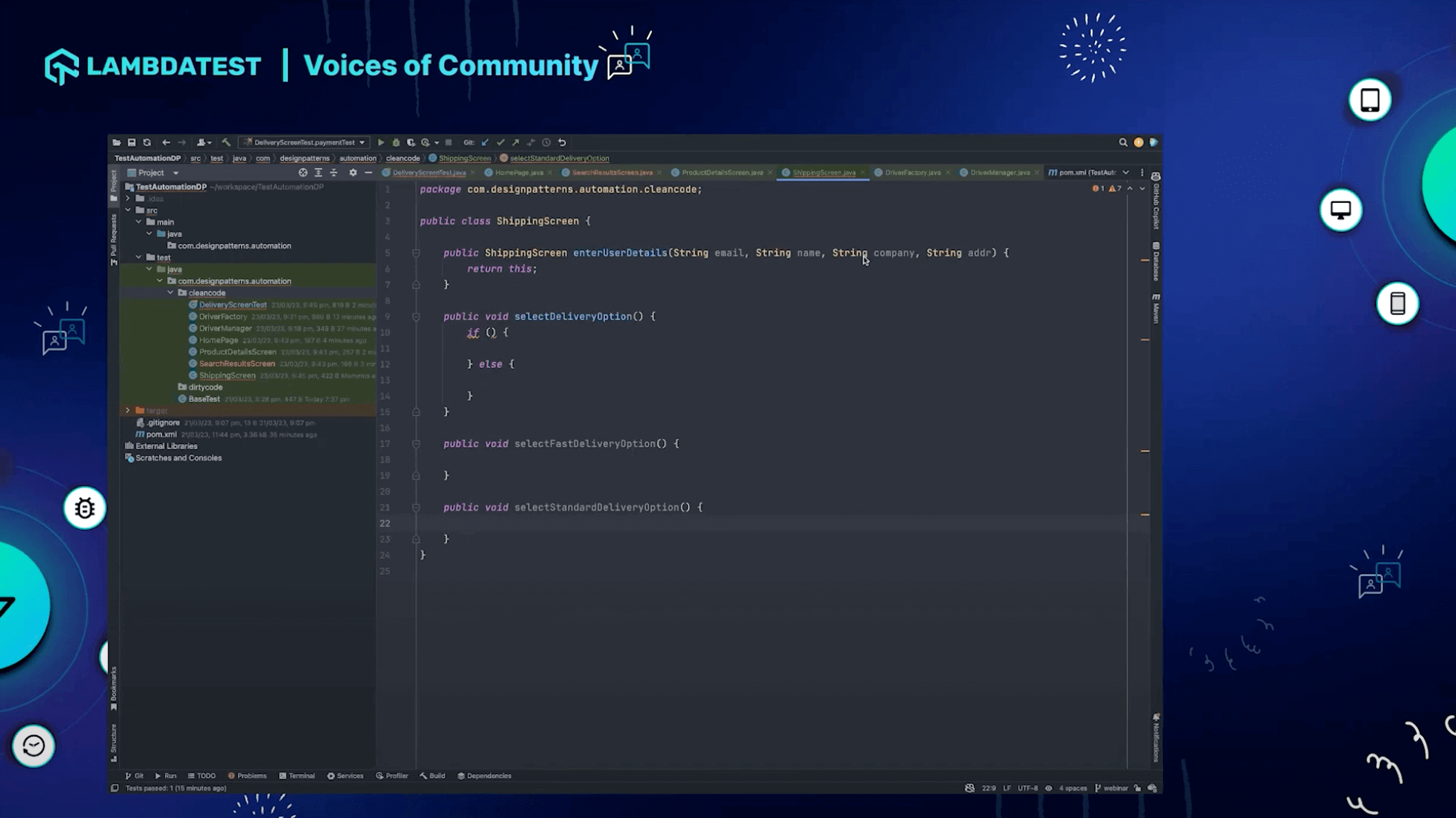Fold the enterUserDetails method
The width and height of the screenshot is (1456, 818).
coord(416,254)
